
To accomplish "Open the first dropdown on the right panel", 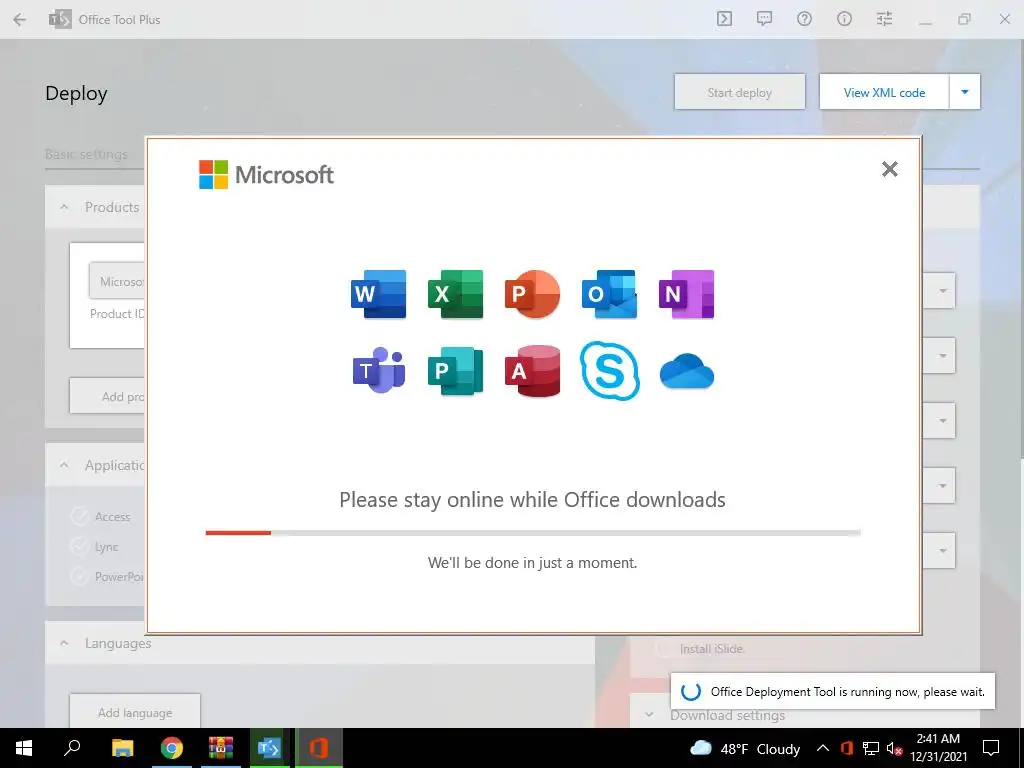I will click(x=939, y=291).
